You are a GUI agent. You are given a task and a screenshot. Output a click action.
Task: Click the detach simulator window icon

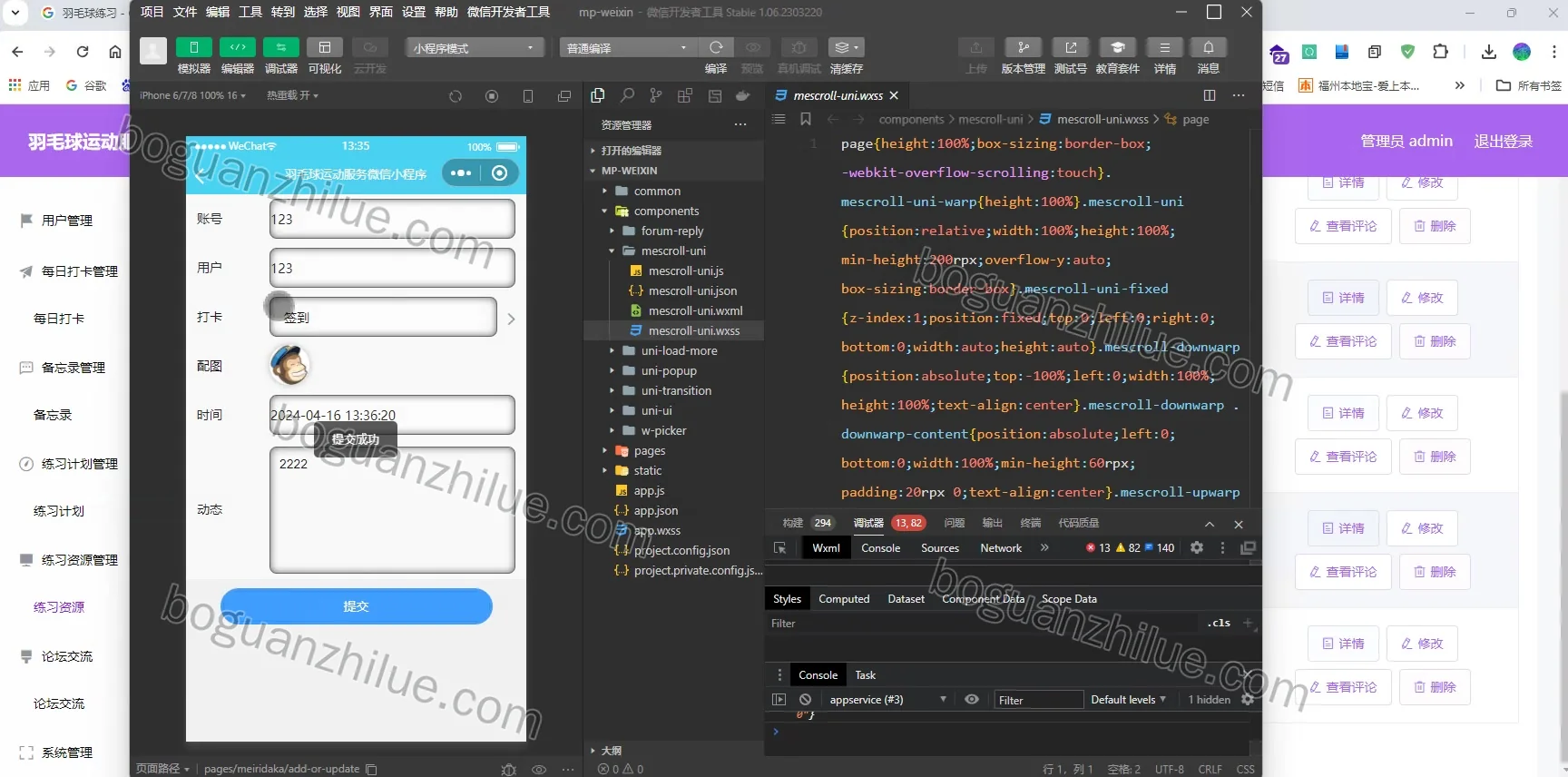click(x=564, y=96)
